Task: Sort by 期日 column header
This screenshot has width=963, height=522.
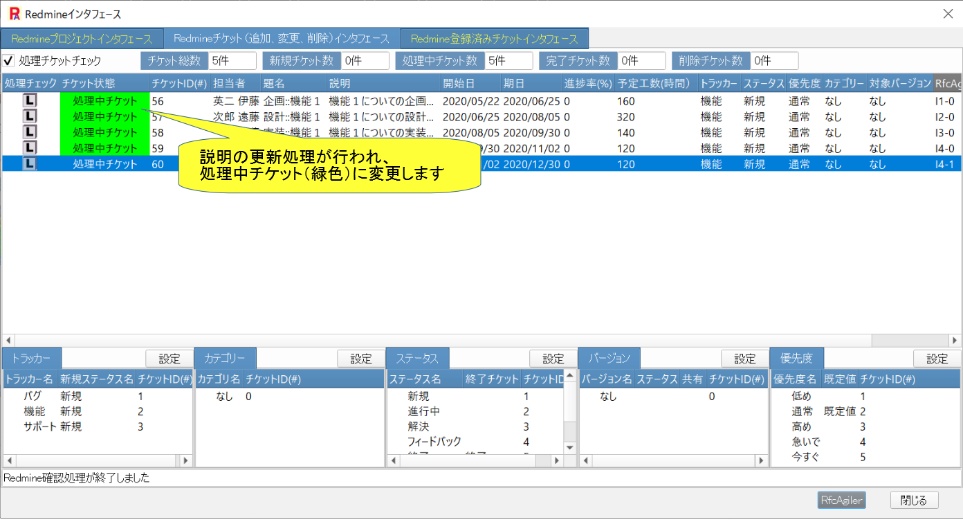Action: pos(531,84)
